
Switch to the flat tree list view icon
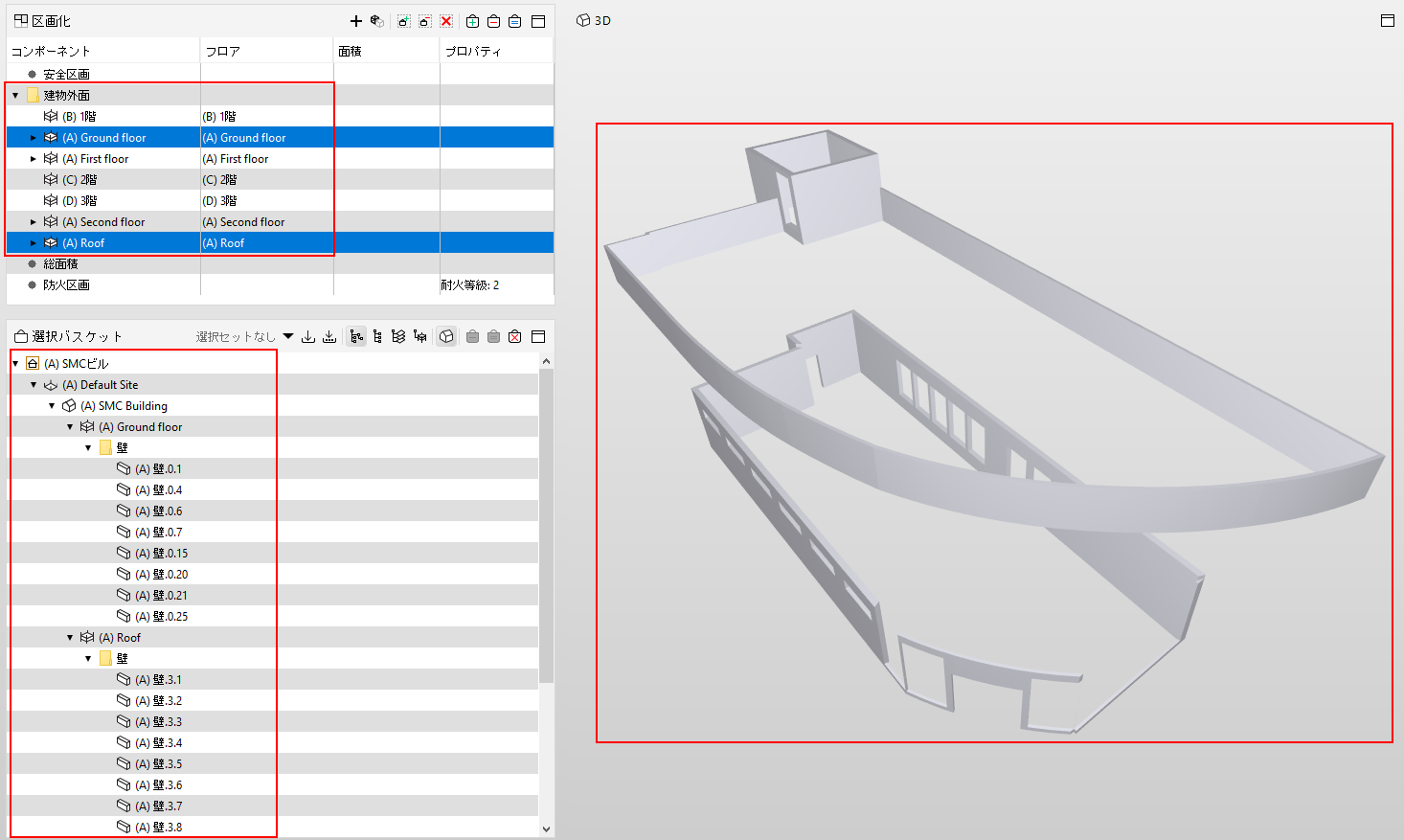pos(377,336)
